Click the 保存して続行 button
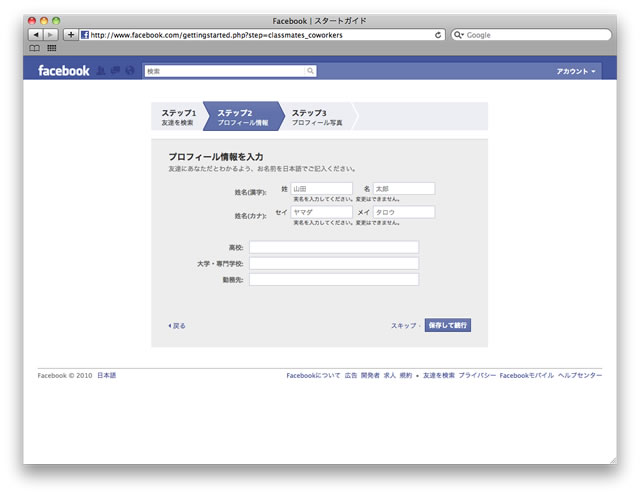 click(x=448, y=325)
